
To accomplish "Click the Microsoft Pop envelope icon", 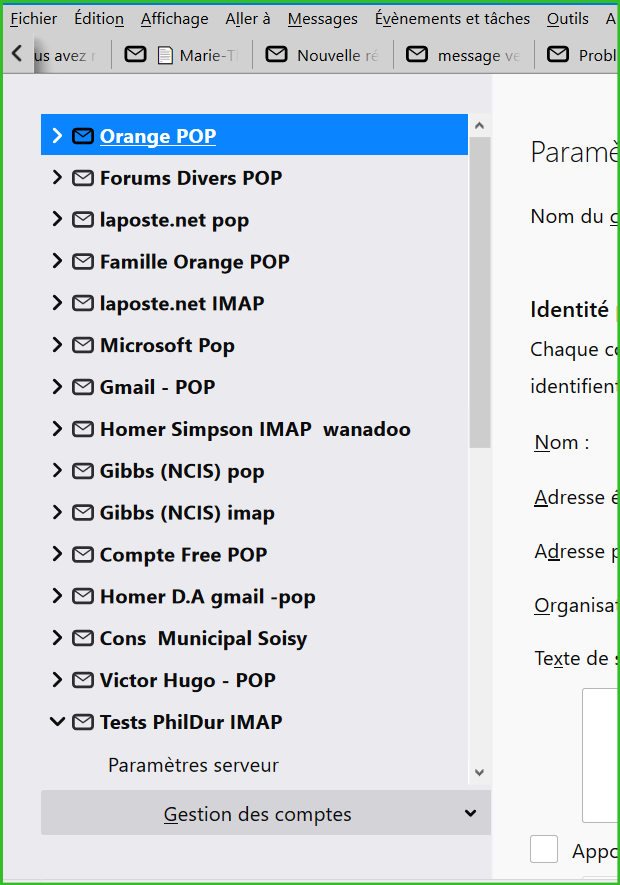I will [x=82, y=345].
